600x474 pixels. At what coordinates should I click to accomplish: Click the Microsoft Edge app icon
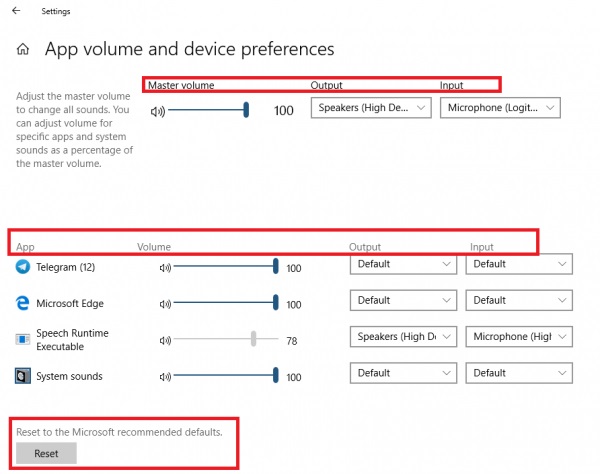click(23, 303)
